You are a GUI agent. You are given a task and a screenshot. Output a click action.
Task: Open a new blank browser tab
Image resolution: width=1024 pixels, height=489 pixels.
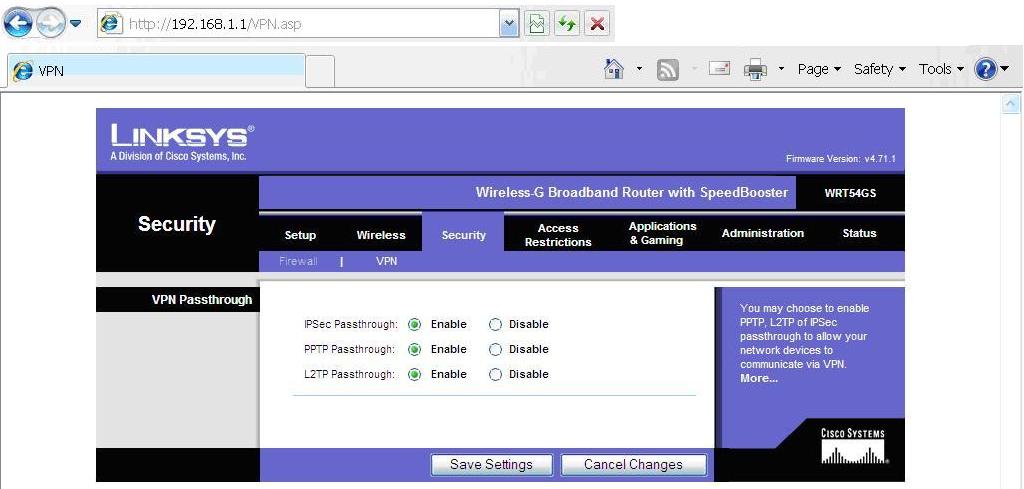pos(320,71)
